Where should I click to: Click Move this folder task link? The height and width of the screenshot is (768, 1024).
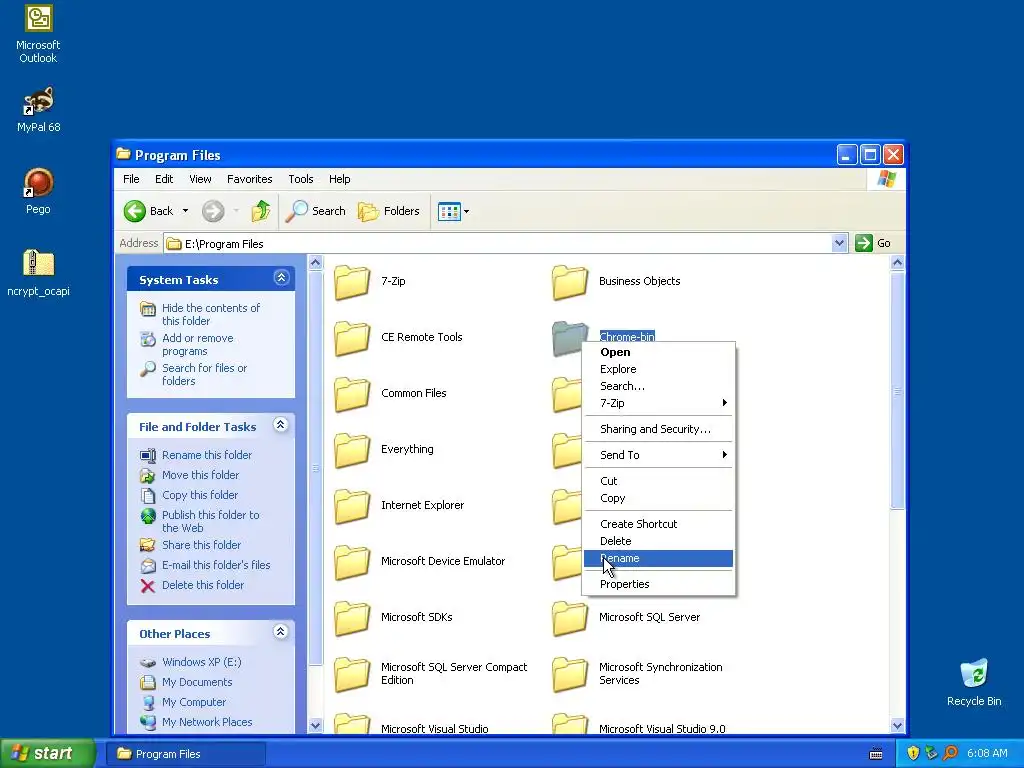[200, 475]
